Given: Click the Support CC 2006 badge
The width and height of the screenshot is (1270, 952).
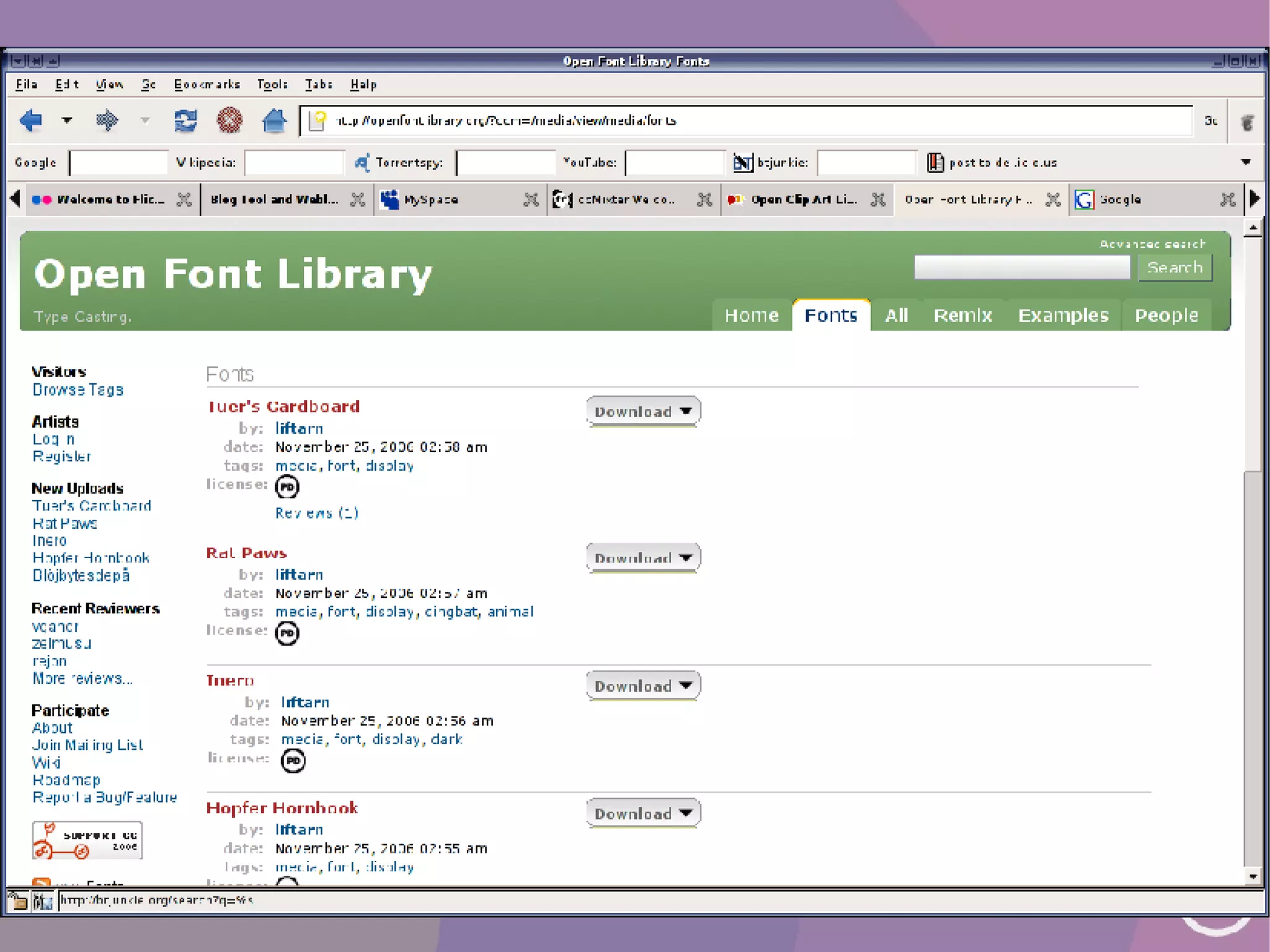Looking at the screenshot, I should 87,840.
